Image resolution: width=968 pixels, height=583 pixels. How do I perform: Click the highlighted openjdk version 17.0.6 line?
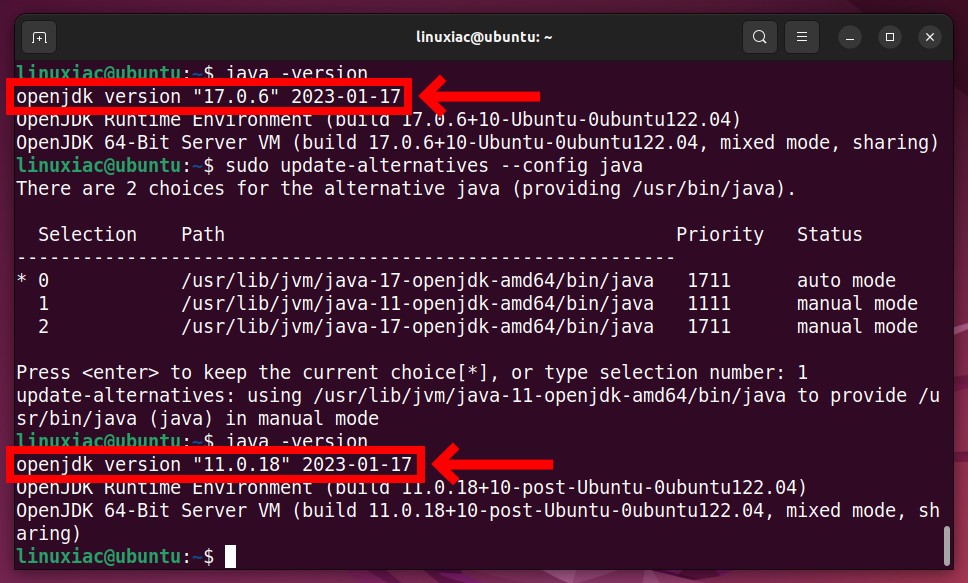pos(209,96)
